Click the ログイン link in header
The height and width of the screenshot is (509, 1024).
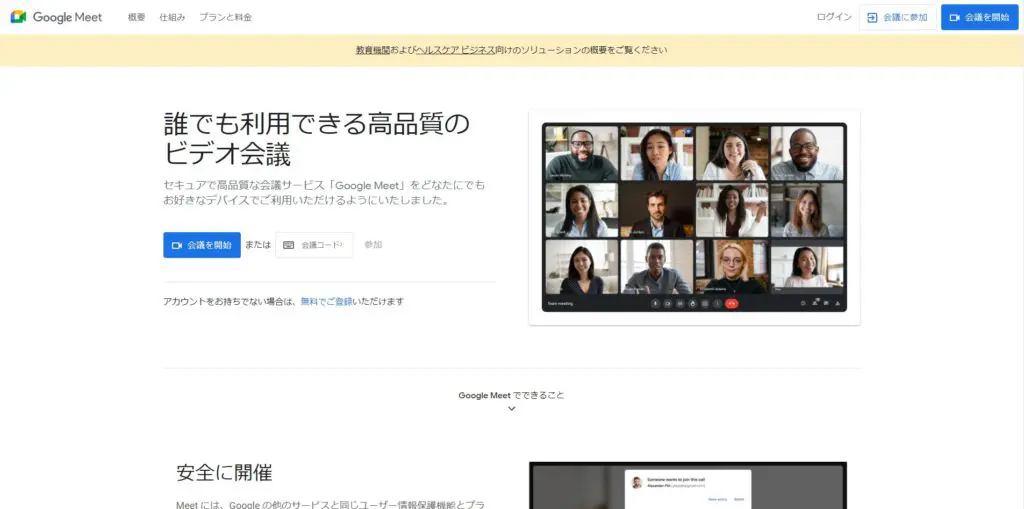tap(834, 17)
